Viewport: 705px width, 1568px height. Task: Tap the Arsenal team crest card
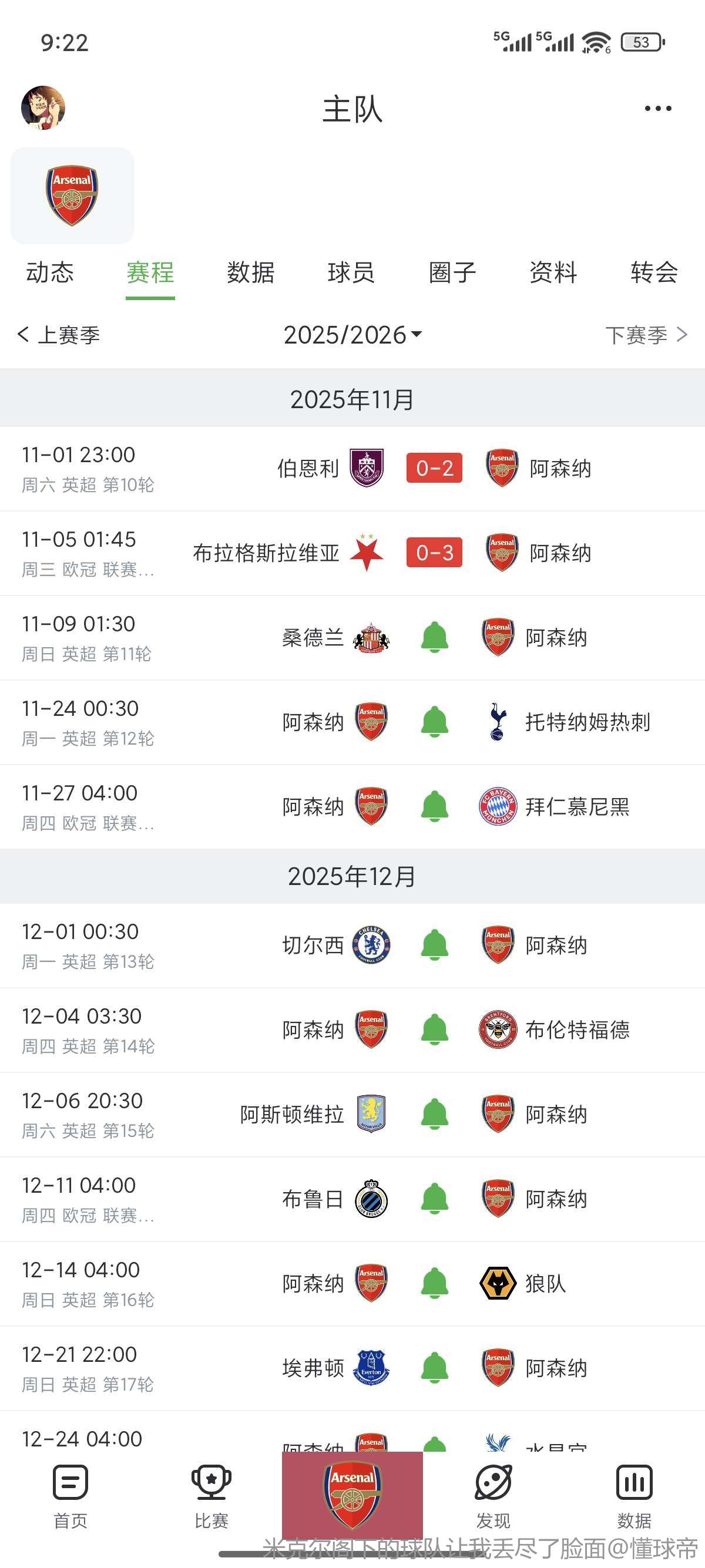click(72, 196)
